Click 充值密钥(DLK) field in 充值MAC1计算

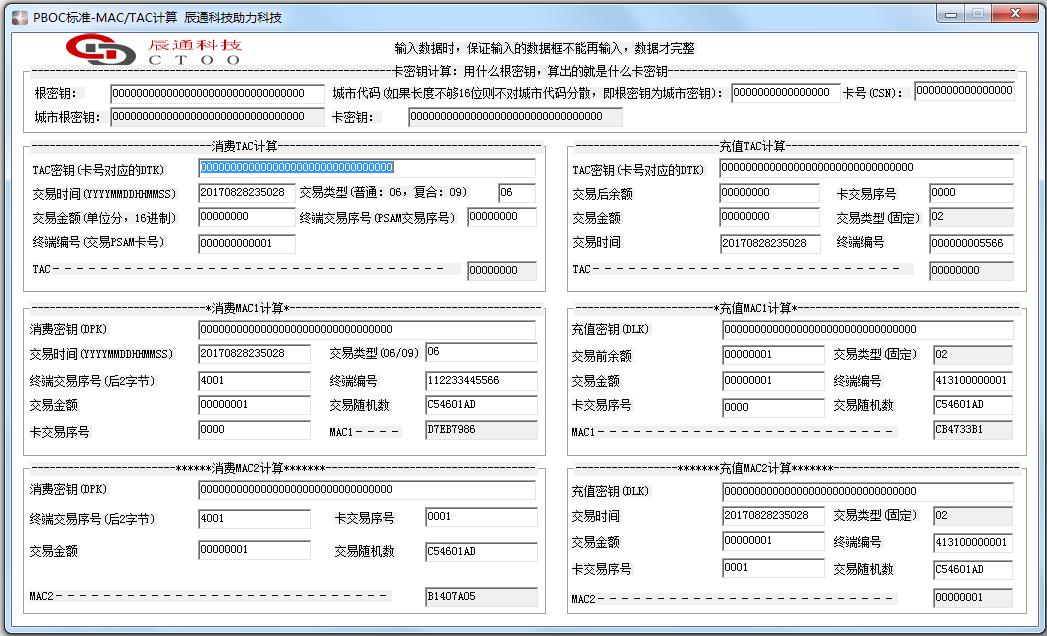868,330
